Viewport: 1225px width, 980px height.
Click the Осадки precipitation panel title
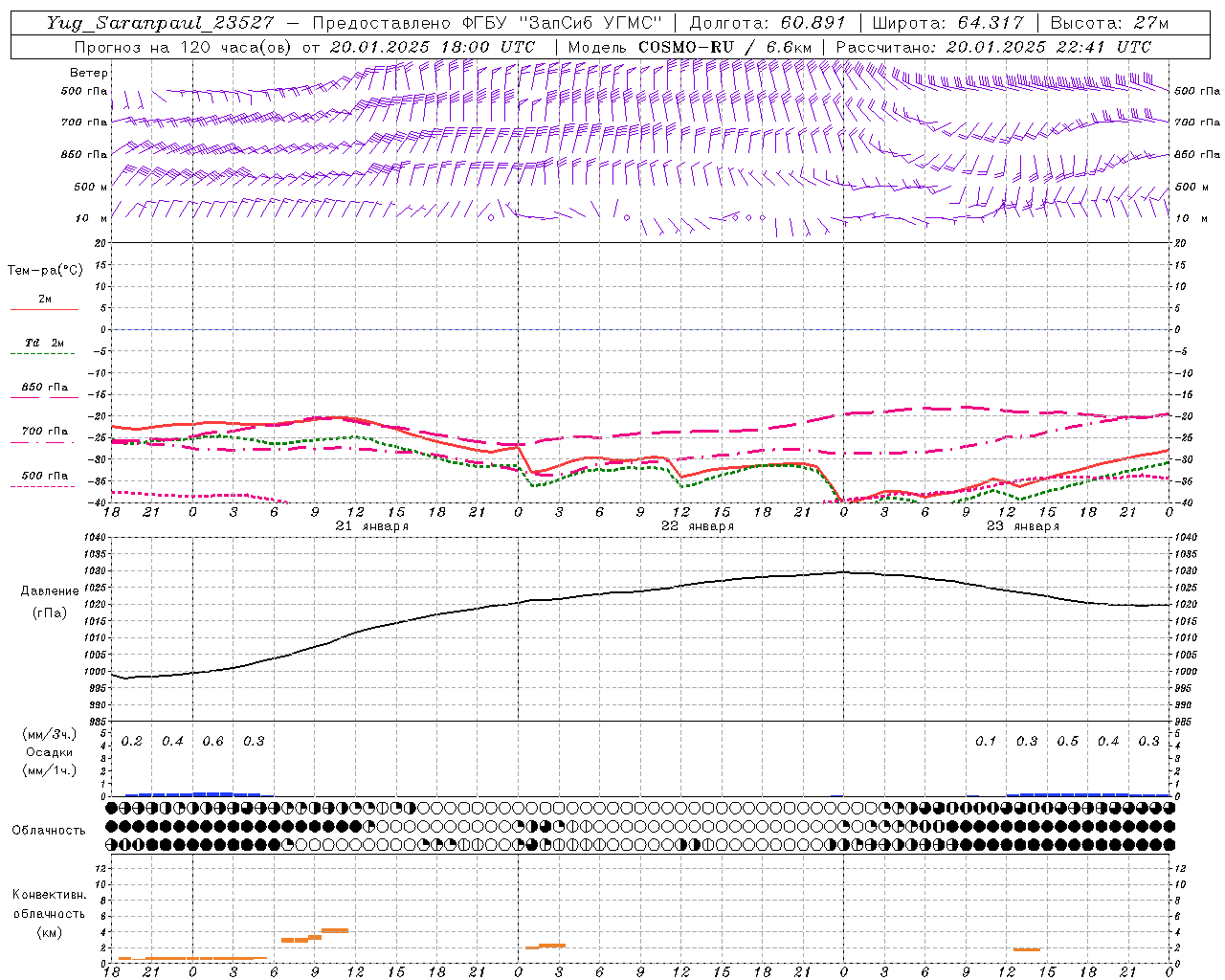pos(50,752)
